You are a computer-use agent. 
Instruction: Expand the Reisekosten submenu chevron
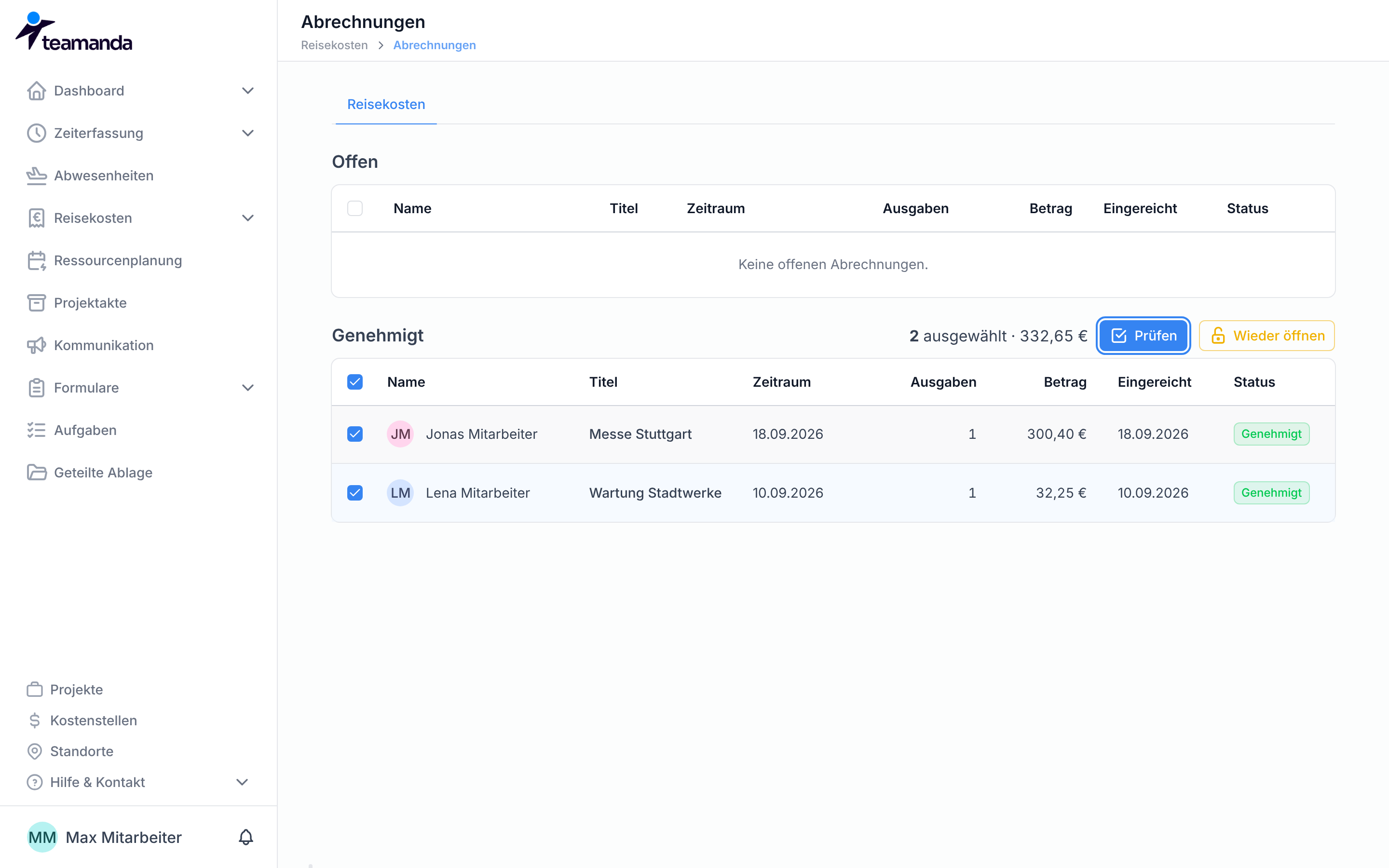(x=248, y=218)
